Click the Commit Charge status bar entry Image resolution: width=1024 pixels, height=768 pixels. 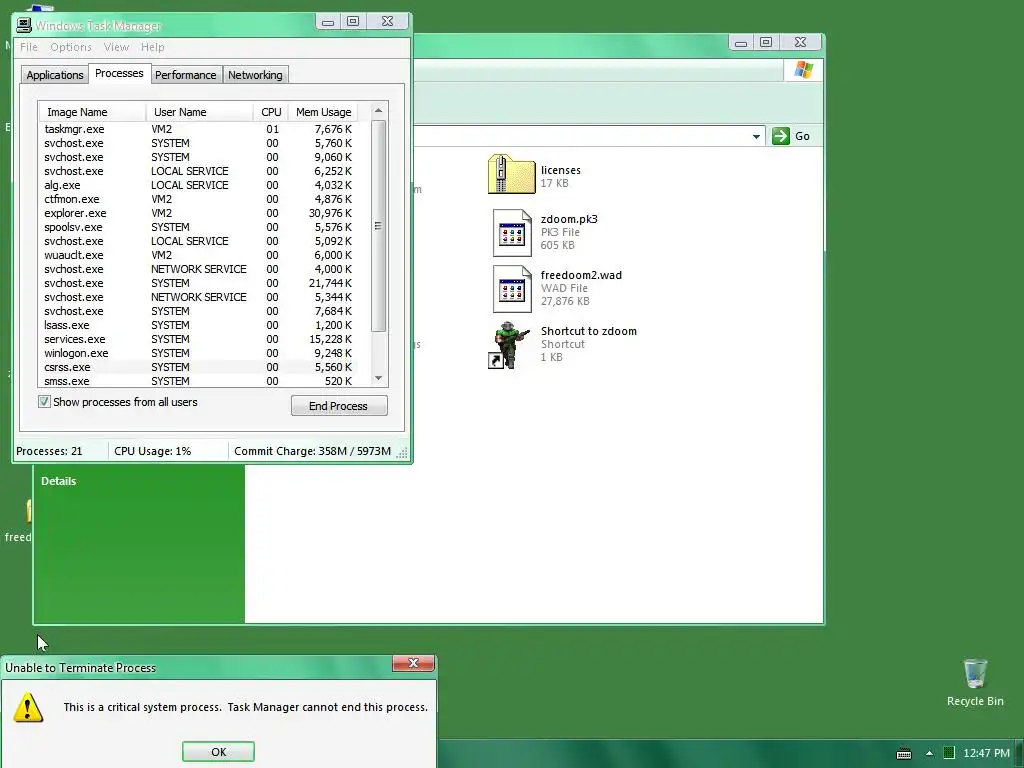pos(312,451)
